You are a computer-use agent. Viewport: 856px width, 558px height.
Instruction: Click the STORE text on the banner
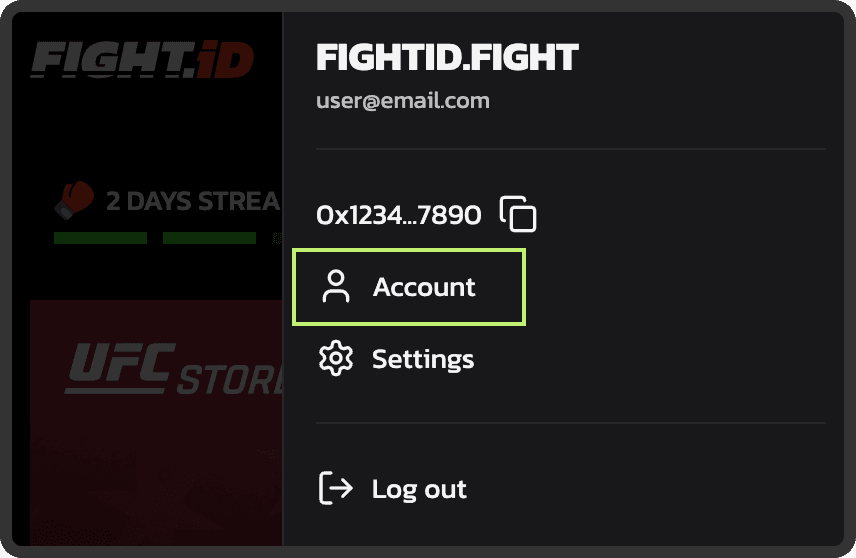pos(230,379)
